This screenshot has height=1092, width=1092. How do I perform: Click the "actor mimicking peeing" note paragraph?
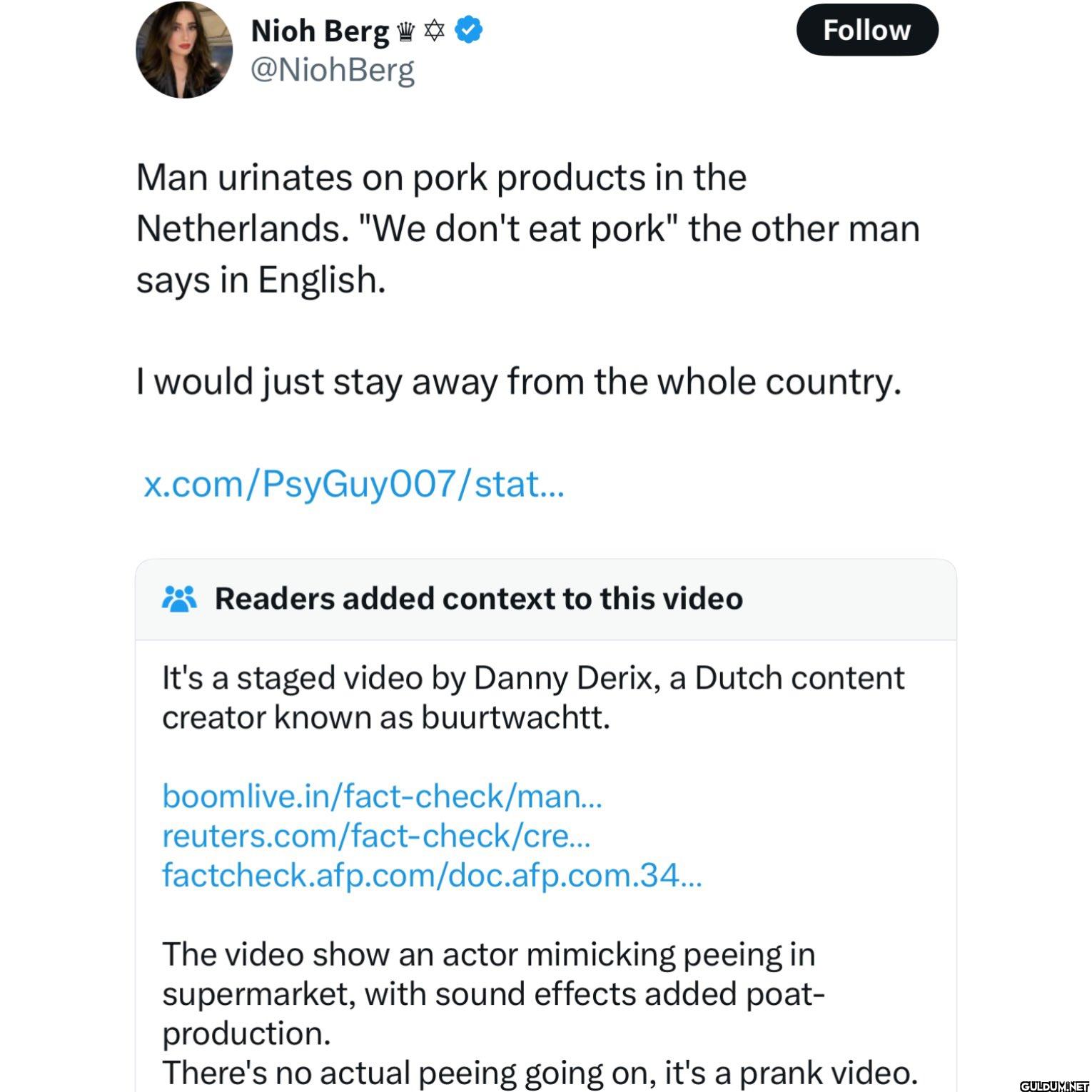pos(488,954)
